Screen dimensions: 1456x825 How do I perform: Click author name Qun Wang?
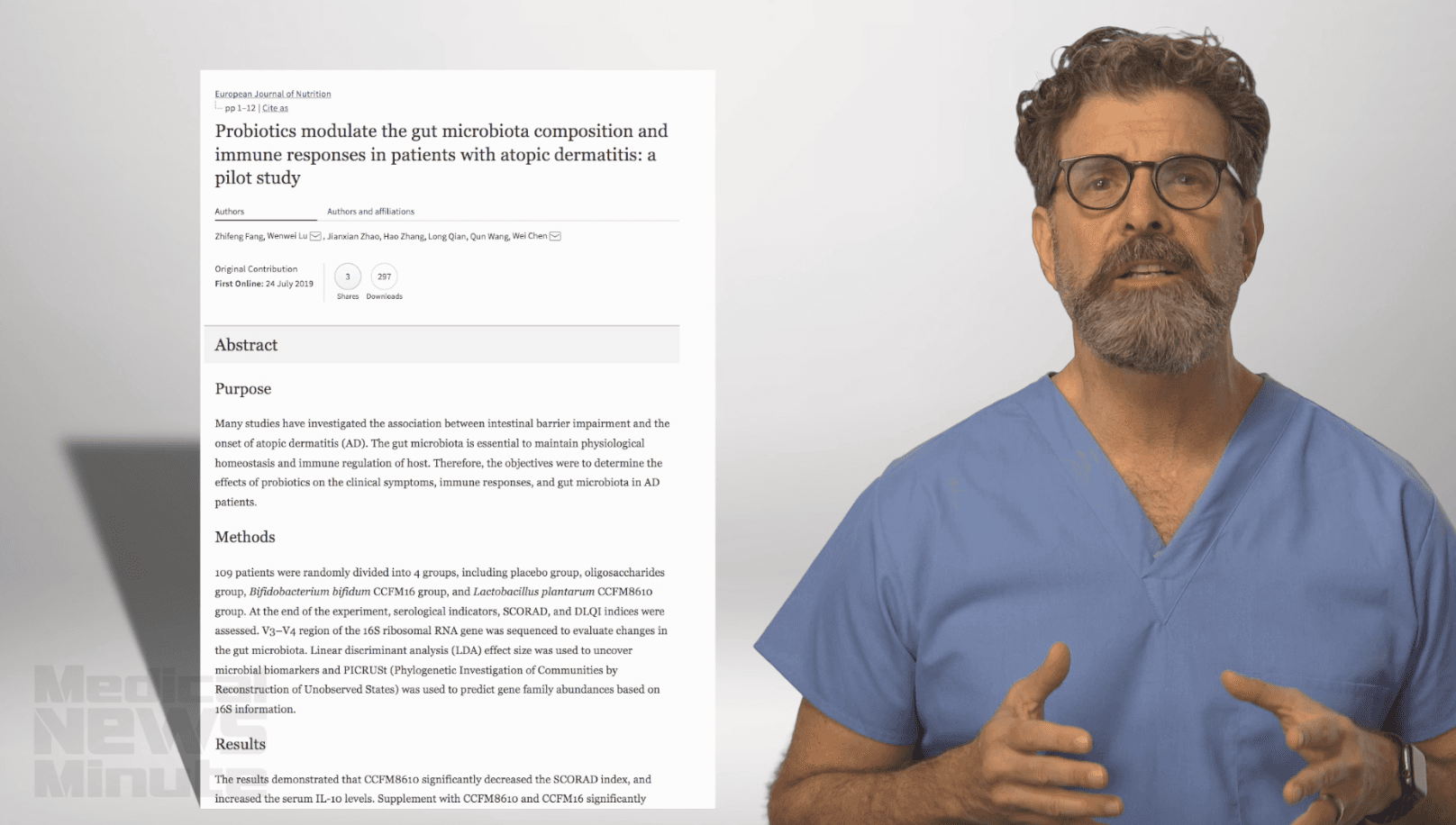pyautogui.click(x=489, y=236)
